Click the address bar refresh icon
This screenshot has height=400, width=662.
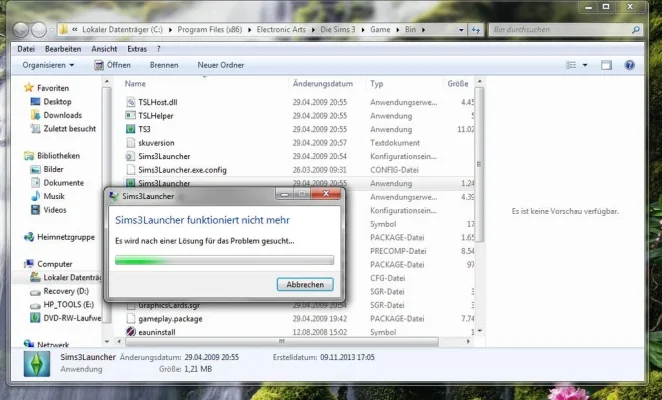[x=476, y=30]
